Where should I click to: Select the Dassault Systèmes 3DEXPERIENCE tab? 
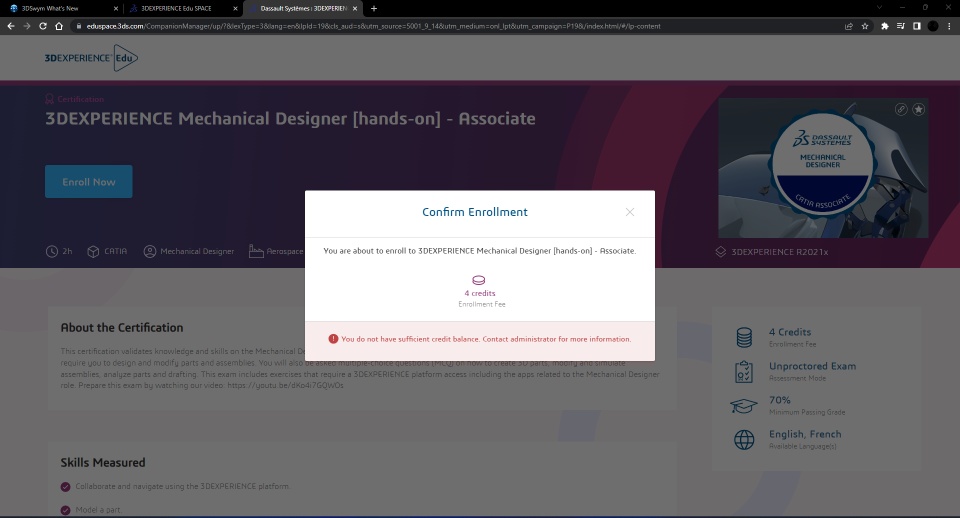(x=302, y=9)
